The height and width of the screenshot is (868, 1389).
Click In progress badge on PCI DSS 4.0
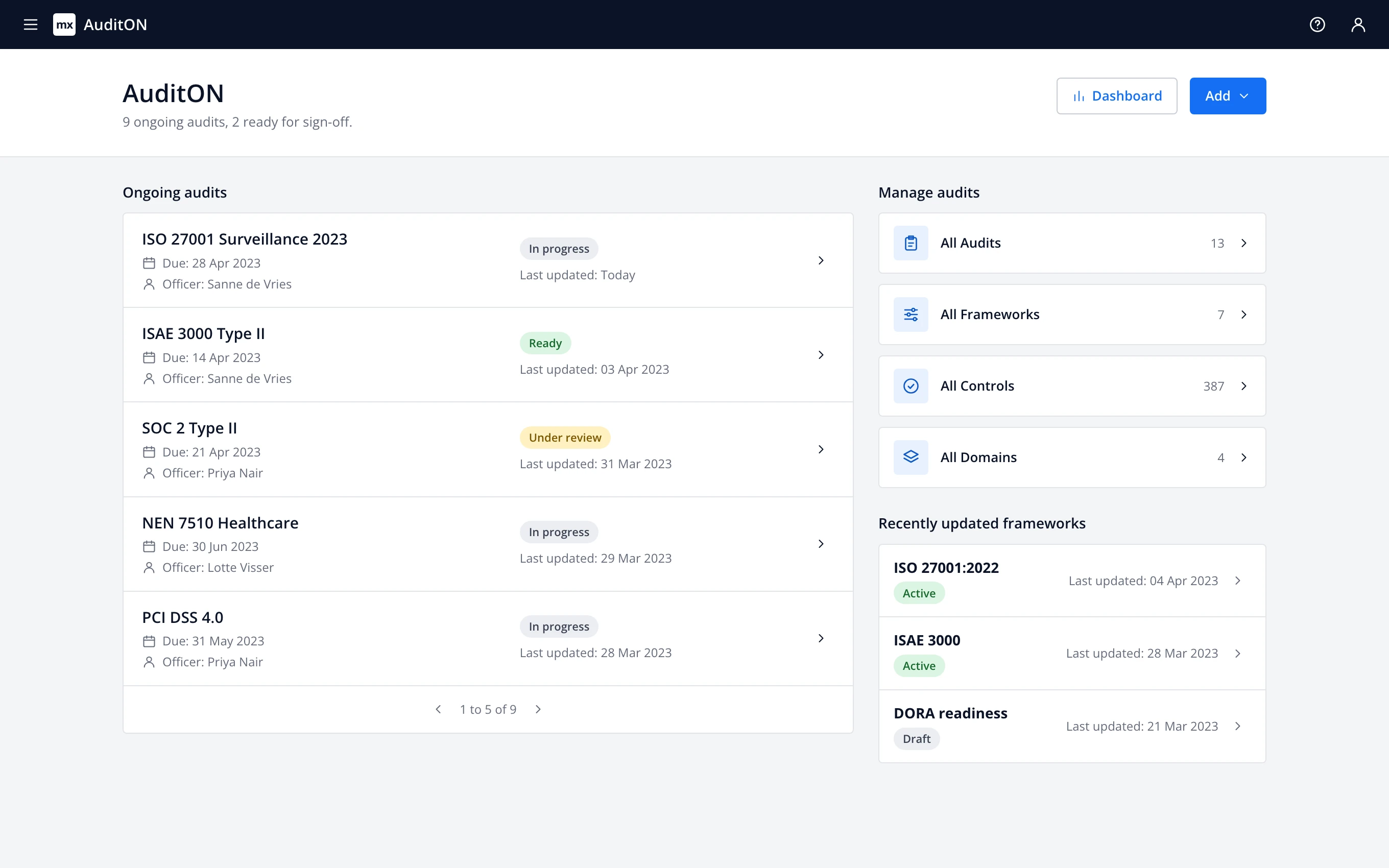(559, 626)
